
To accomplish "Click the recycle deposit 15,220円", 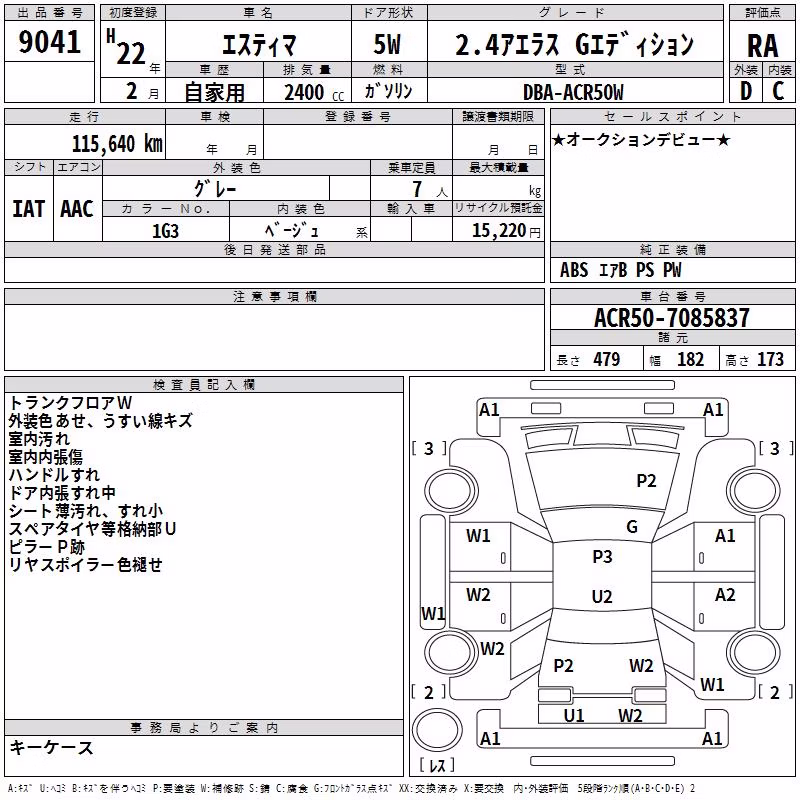I will click(506, 231).
